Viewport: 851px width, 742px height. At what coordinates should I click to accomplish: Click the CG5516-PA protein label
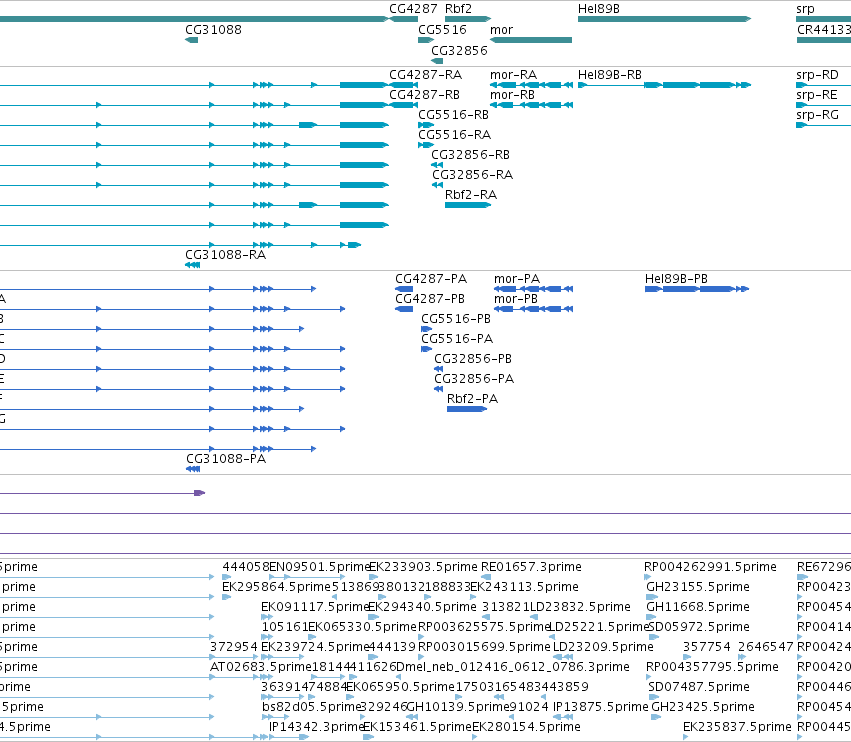[x=457, y=339]
